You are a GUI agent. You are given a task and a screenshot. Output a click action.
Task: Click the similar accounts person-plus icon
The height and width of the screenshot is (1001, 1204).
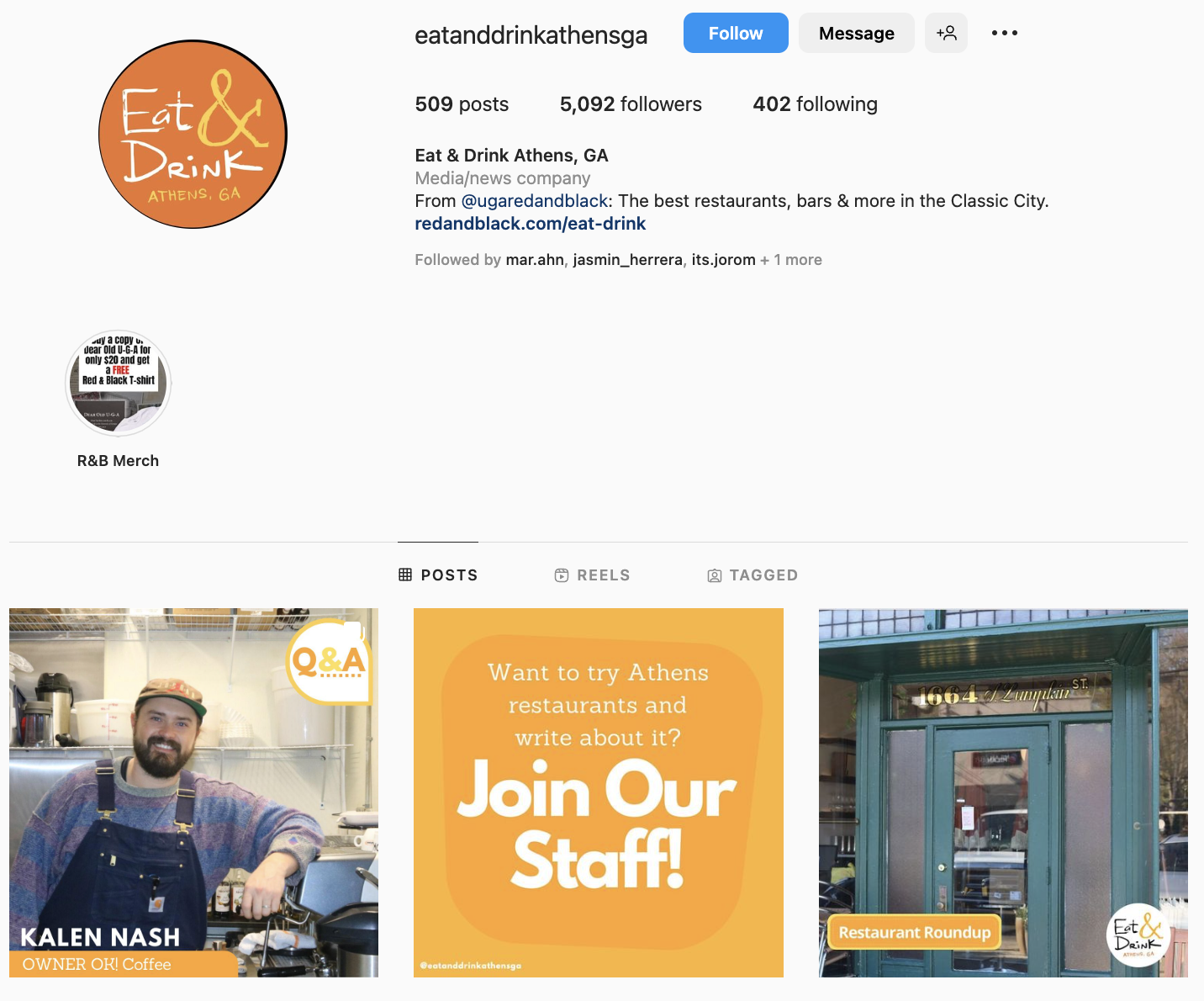946,33
